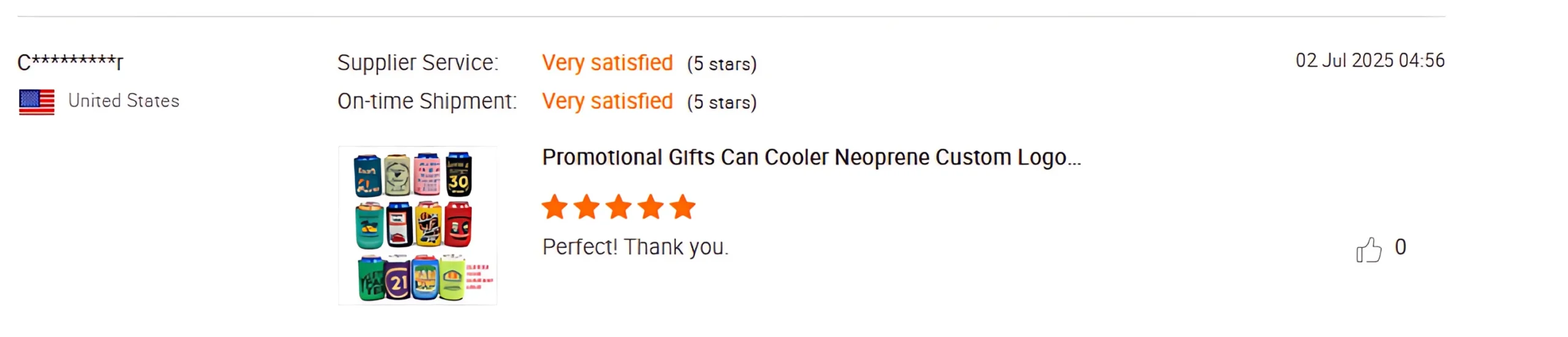Click the fifth orange rating star
The width and height of the screenshot is (1568, 337).
(x=682, y=207)
